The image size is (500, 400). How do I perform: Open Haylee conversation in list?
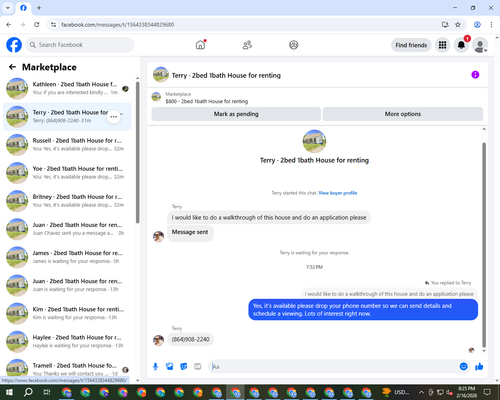pos(67,341)
